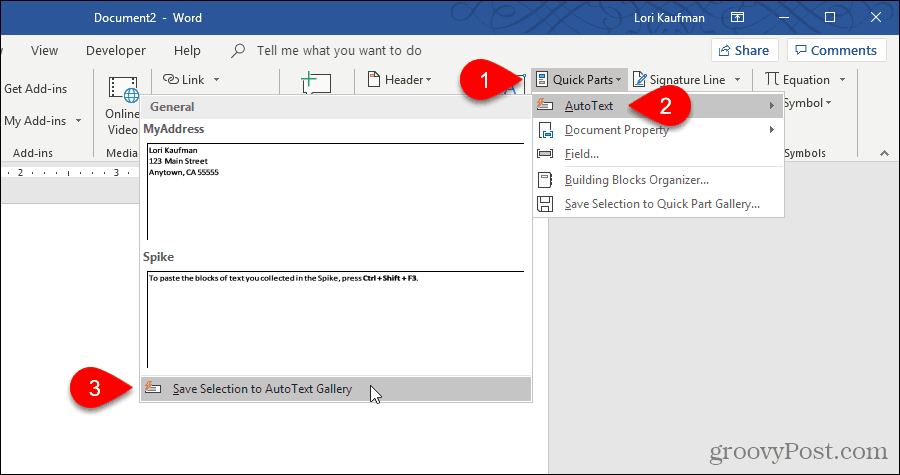Image resolution: width=900 pixels, height=475 pixels.
Task: Open the Quick Parts dropdown
Action: coord(579,80)
